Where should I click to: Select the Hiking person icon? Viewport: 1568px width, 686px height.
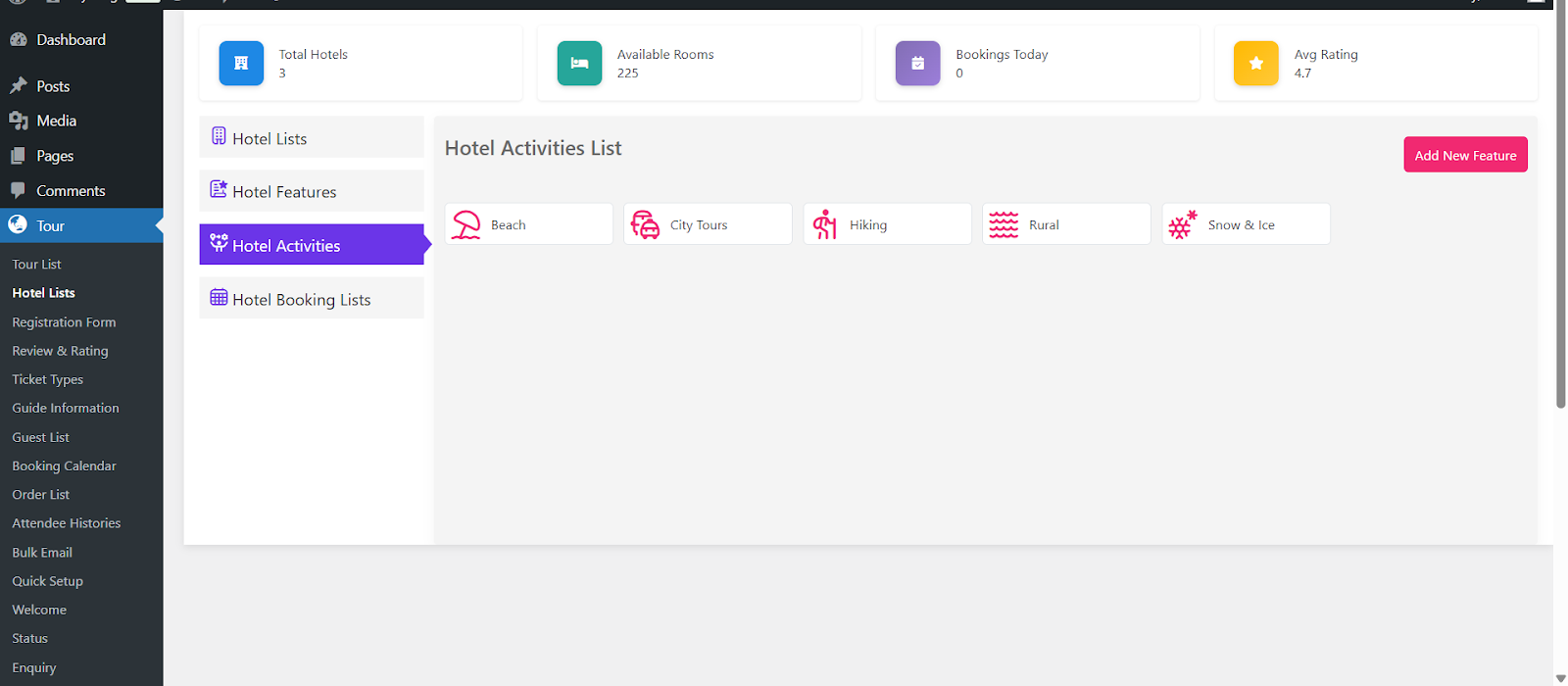tap(825, 224)
